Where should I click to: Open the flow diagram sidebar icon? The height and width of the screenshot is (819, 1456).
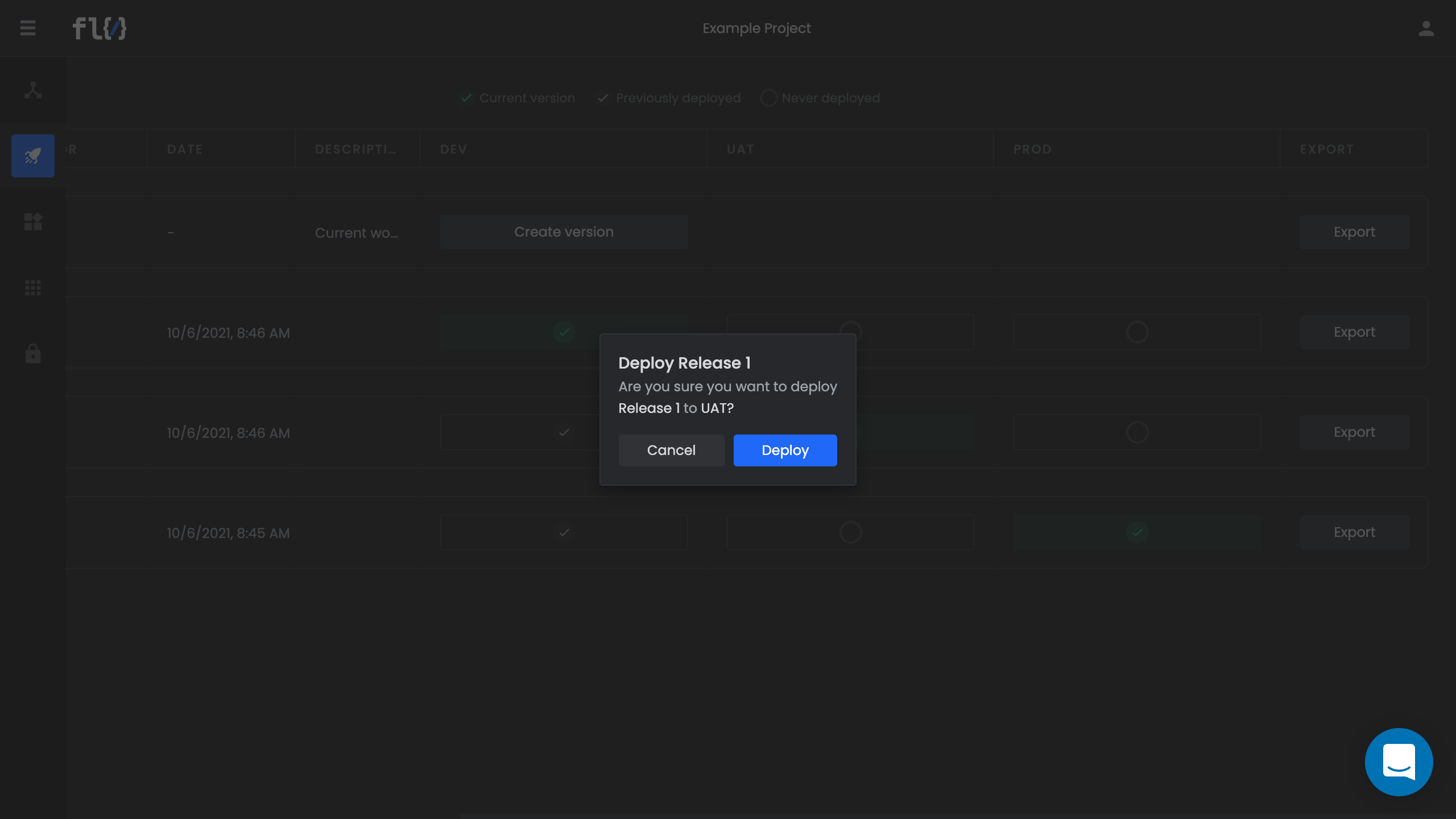(x=33, y=90)
